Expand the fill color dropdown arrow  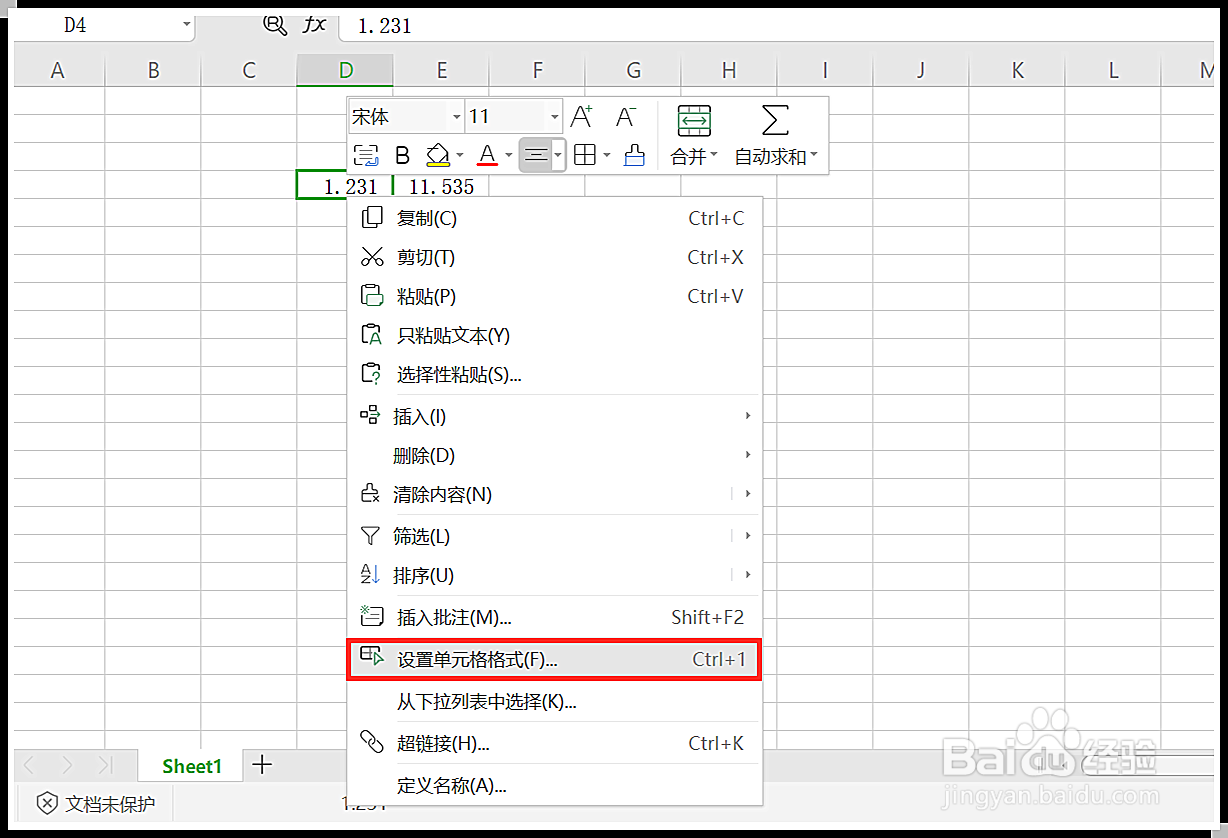(x=459, y=155)
